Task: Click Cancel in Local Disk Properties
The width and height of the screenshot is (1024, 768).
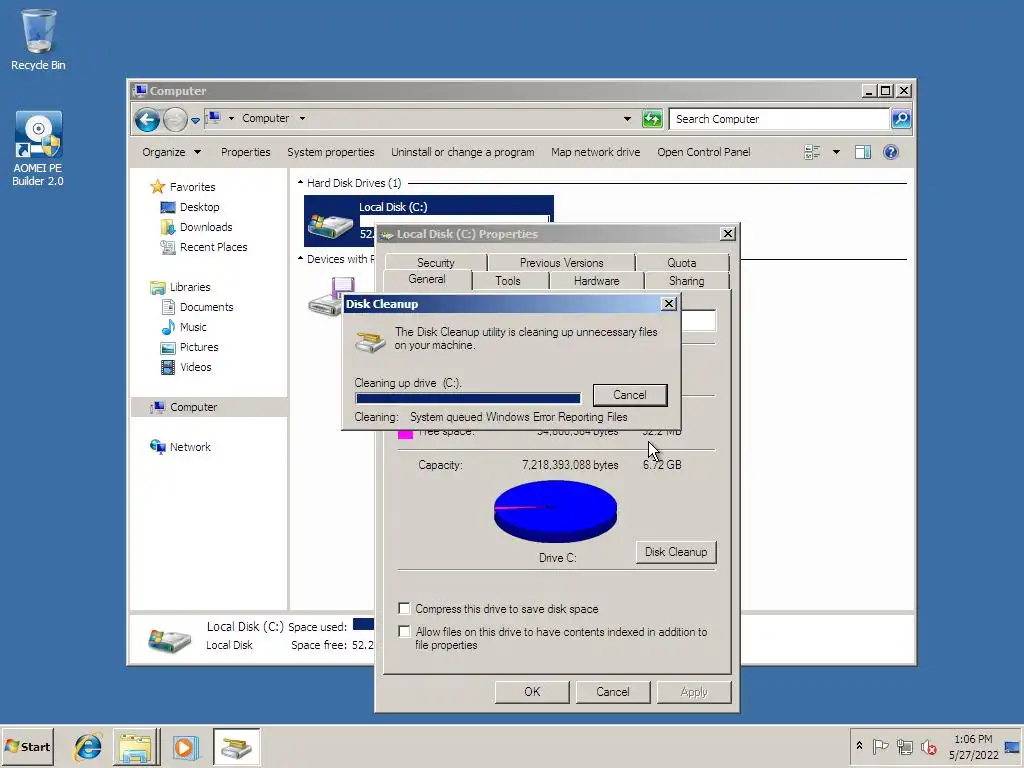Action: (613, 692)
